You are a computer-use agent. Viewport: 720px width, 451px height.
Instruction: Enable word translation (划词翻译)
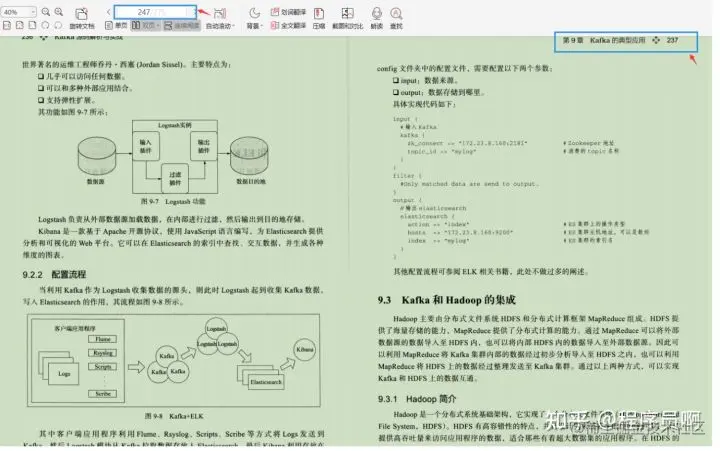288,12
